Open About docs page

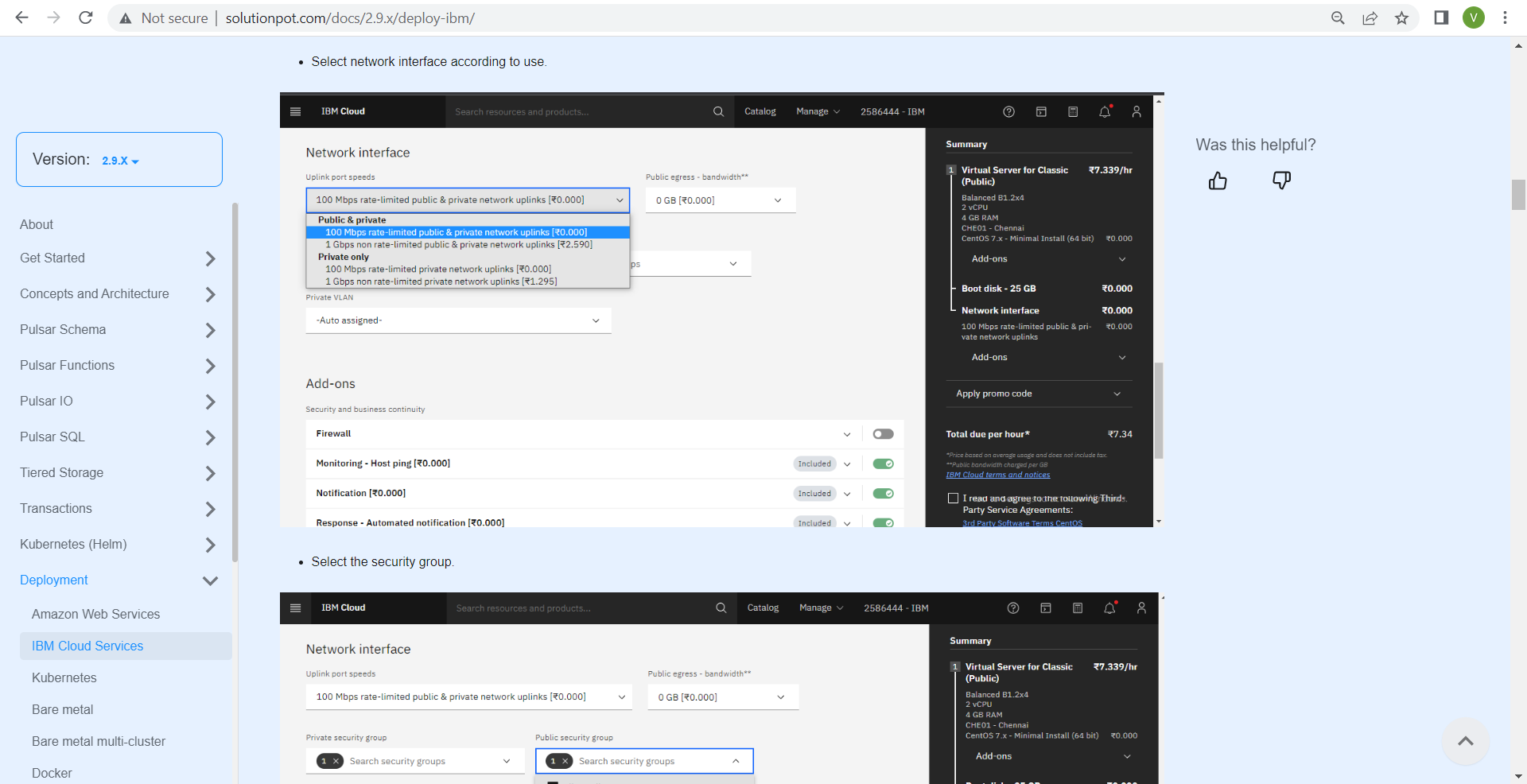pyautogui.click(x=37, y=224)
